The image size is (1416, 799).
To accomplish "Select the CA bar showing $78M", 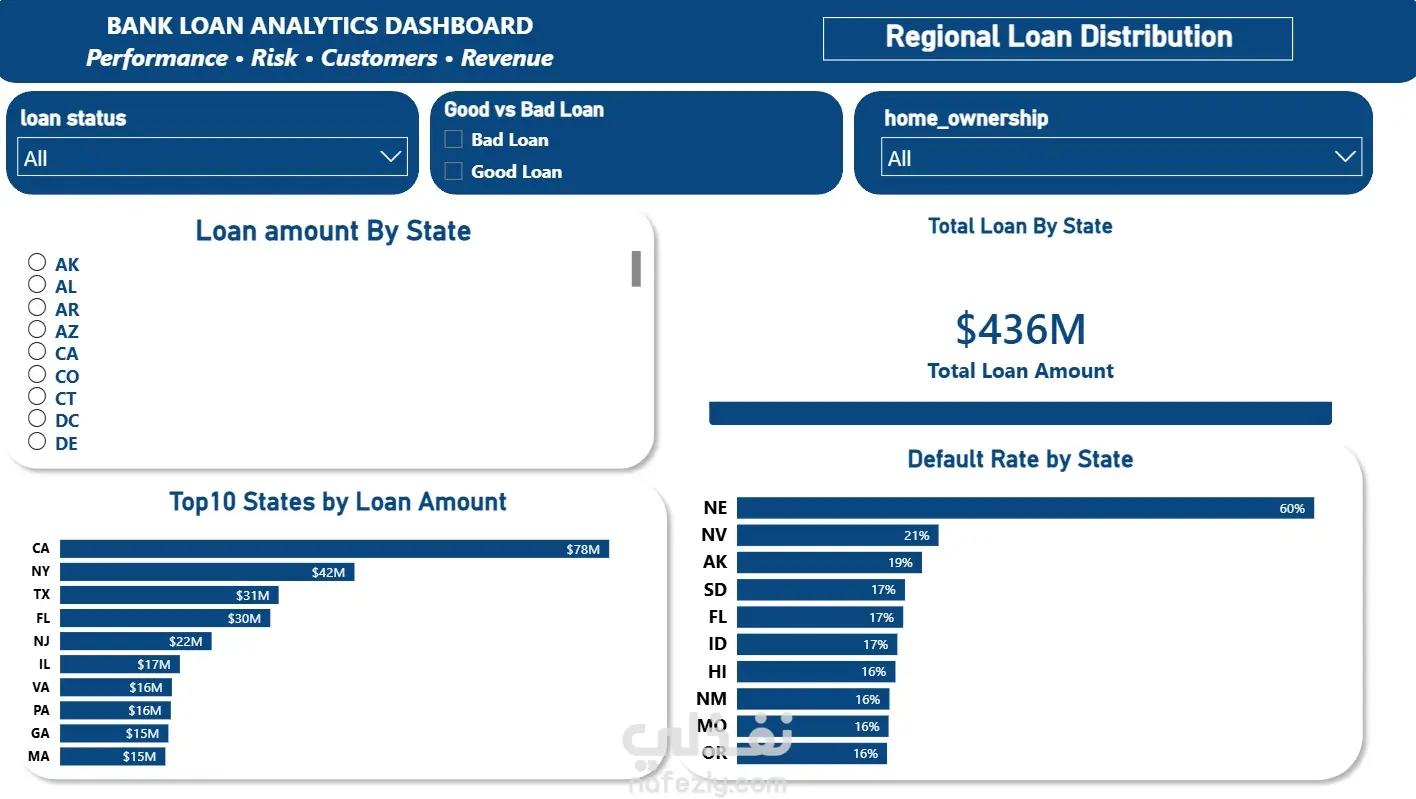I will pyautogui.click(x=334, y=549).
